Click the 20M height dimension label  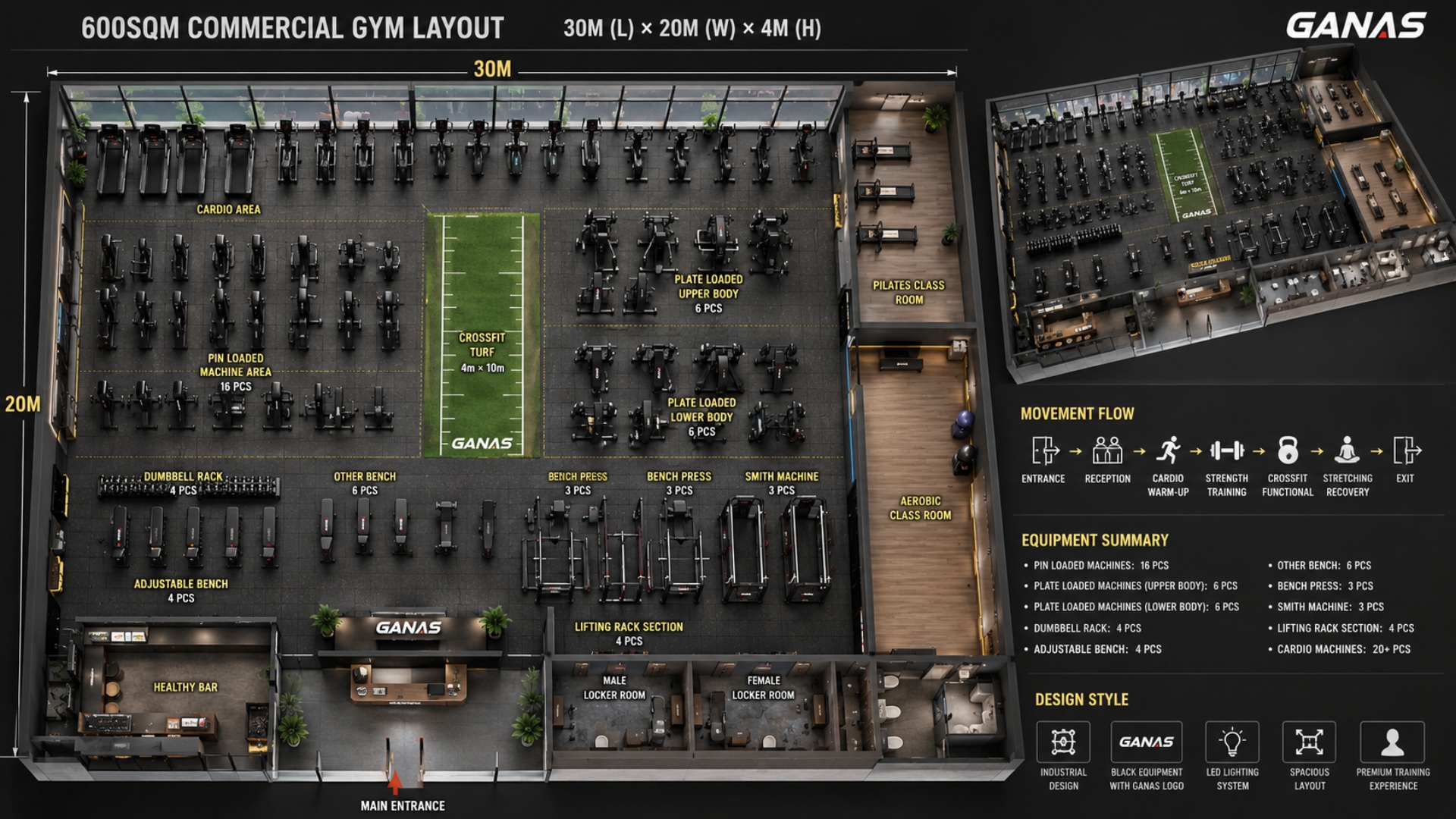tap(23, 403)
